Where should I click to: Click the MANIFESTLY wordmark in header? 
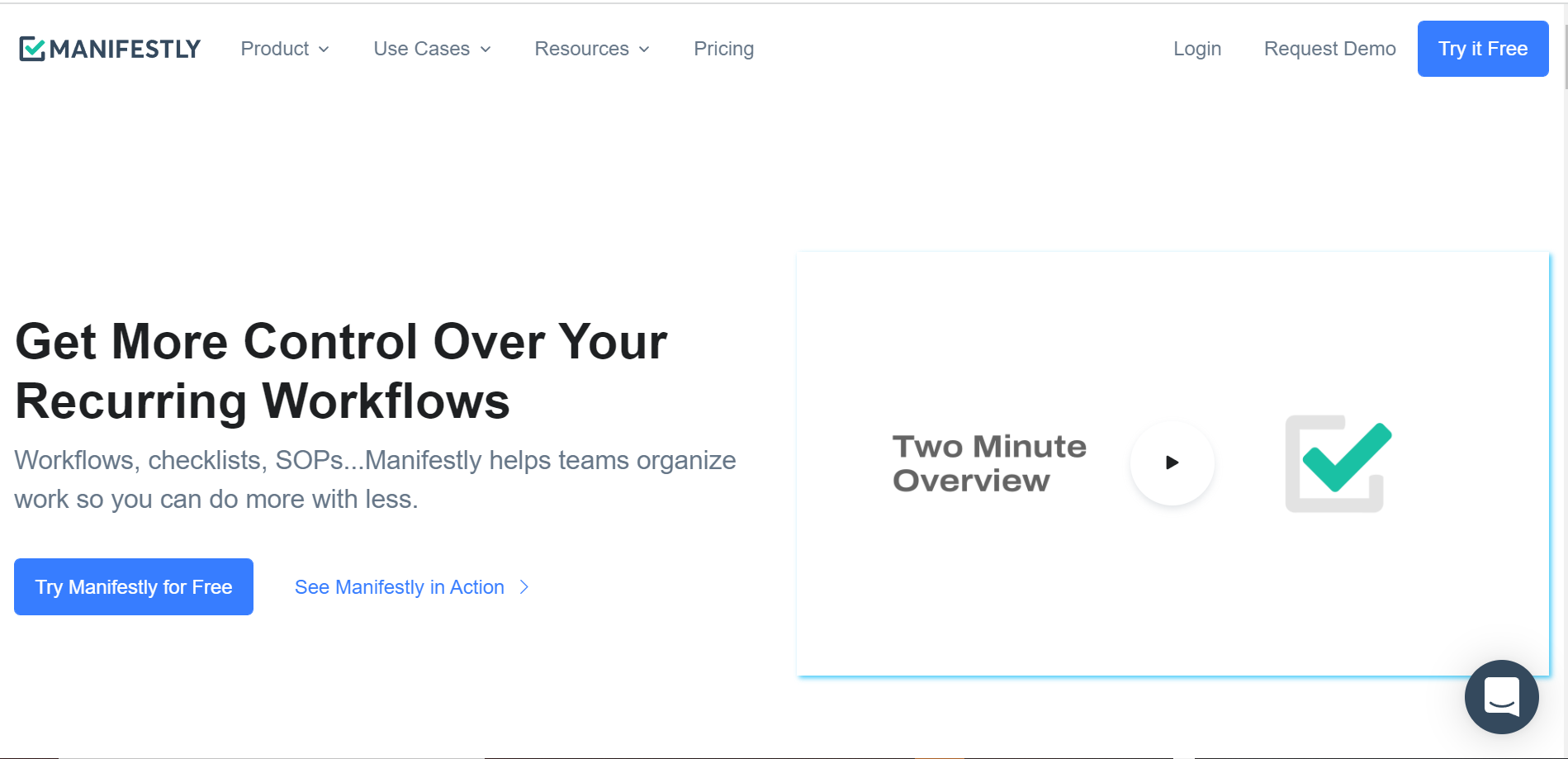[125, 50]
